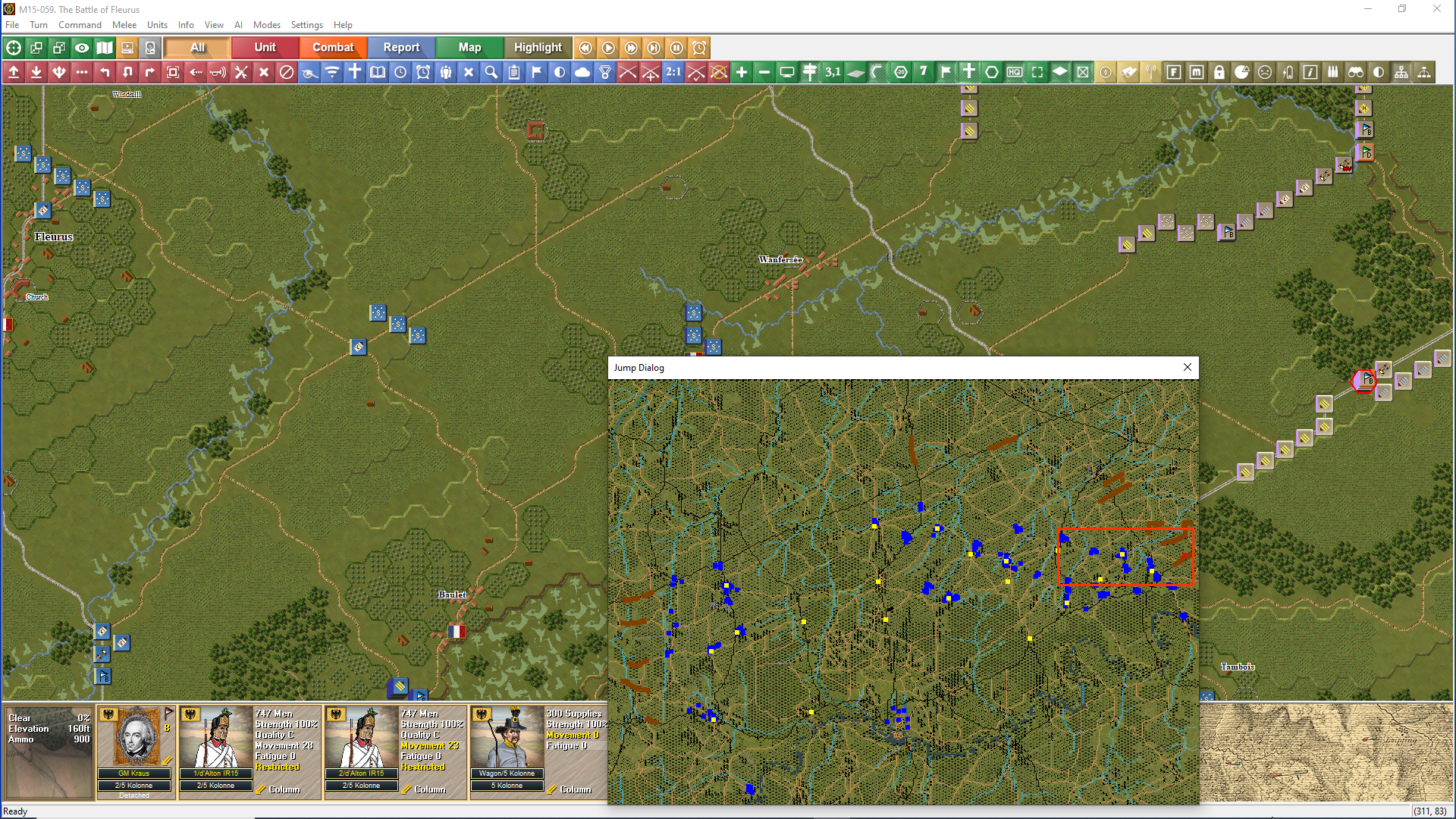
Task: Click the magnifying glass search icon
Action: tap(491, 72)
